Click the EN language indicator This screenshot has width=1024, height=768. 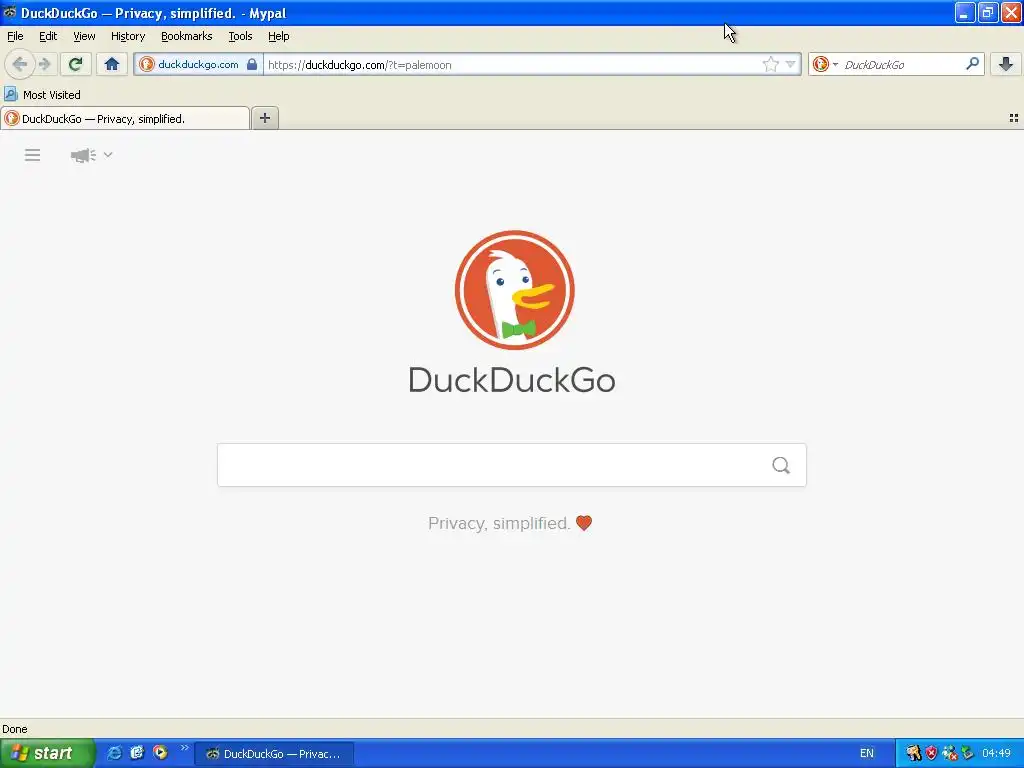pos(867,753)
